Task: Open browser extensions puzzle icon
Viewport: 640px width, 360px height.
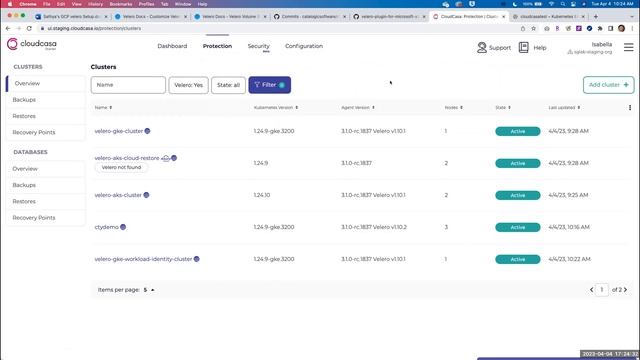Action: pyautogui.click(x=600, y=29)
